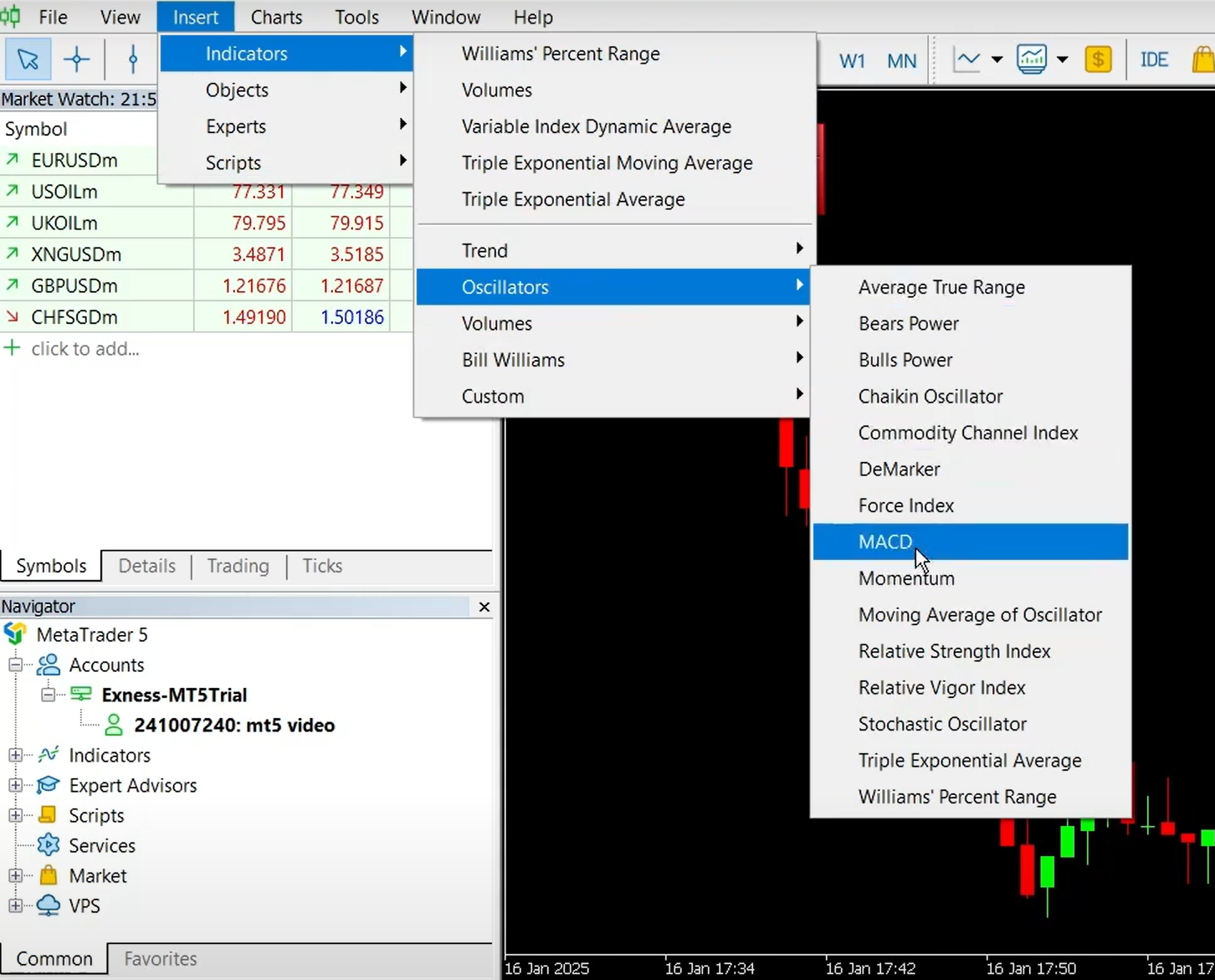Select the cursor tool in the toolbar

[x=28, y=59]
